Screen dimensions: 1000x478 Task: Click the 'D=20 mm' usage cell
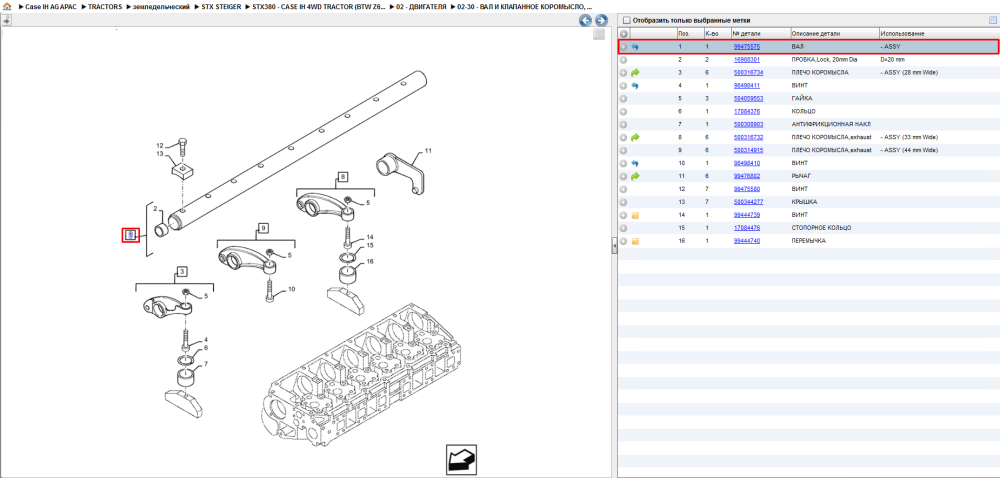click(x=892, y=59)
